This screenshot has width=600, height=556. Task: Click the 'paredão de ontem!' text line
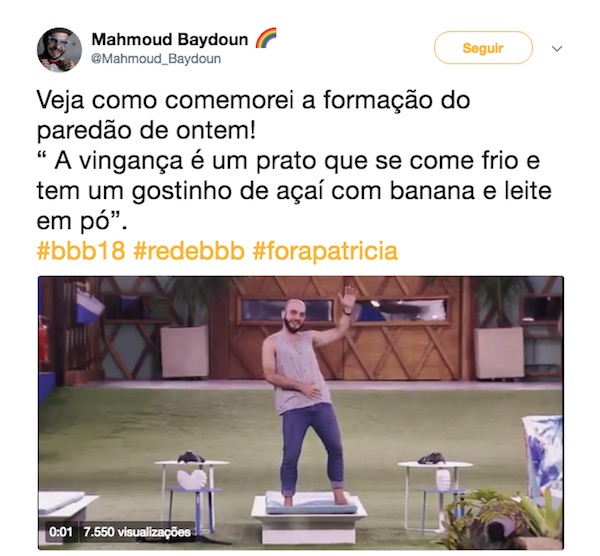tap(146, 130)
